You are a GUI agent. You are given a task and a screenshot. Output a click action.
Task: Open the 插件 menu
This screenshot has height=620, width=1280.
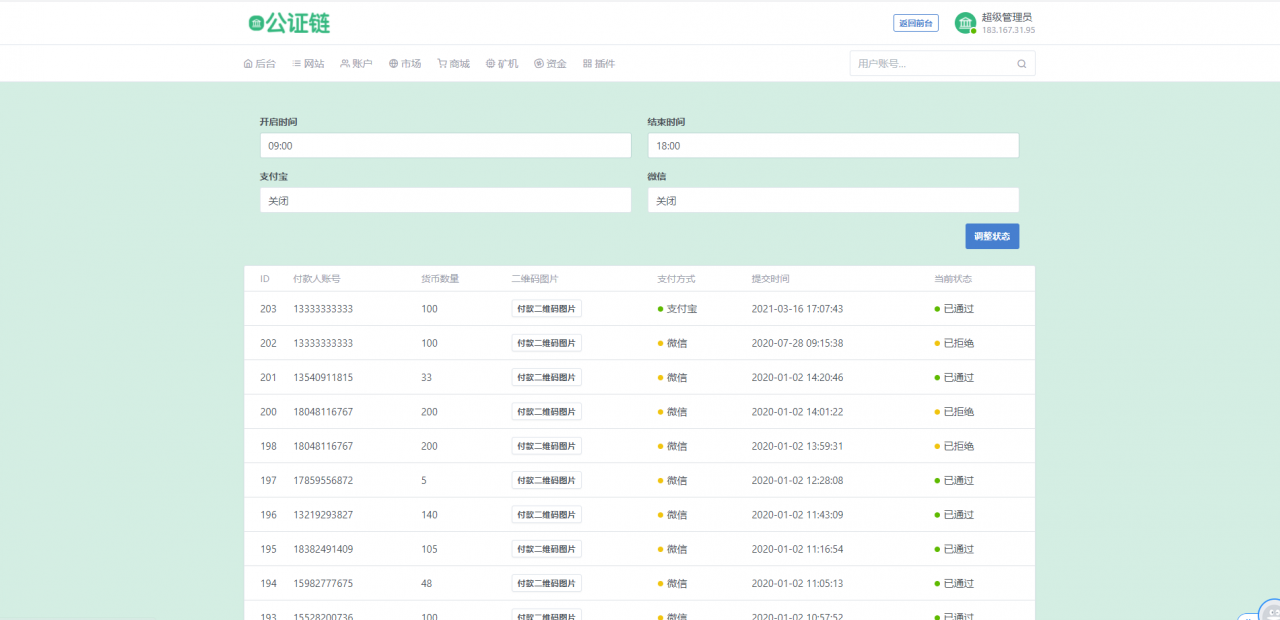pos(599,64)
